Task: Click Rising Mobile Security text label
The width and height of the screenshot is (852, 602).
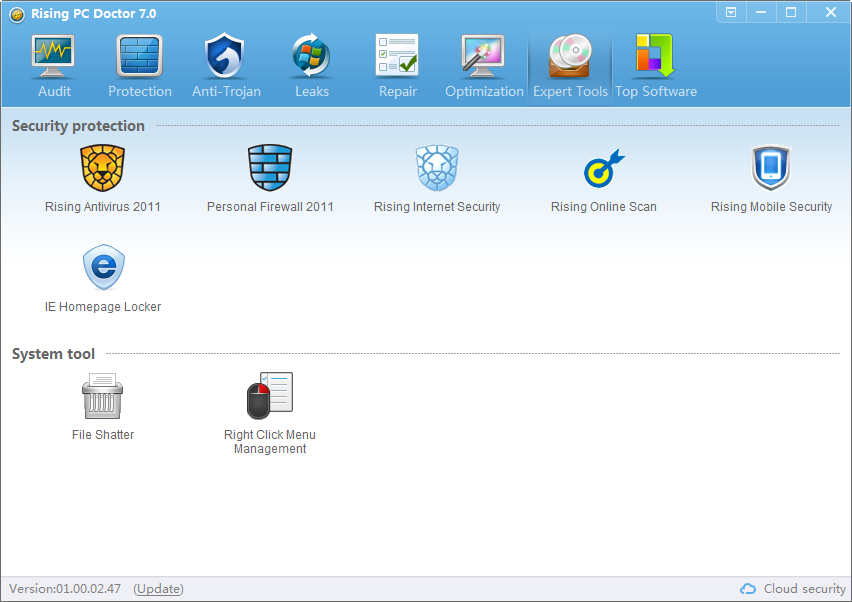Action: point(771,207)
